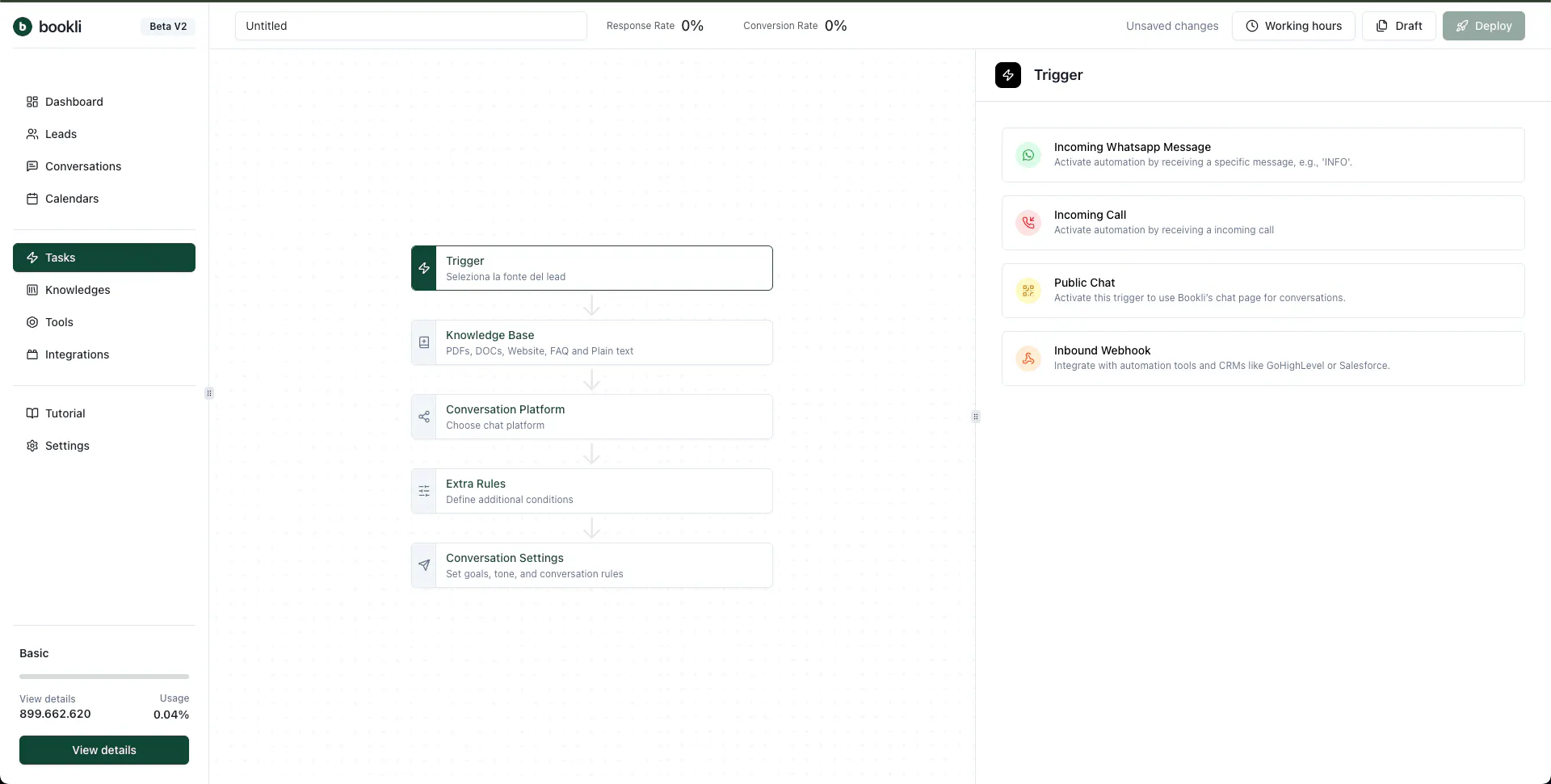Select the Trigger node lightning icon
1551x784 pixels.
(424, 268)
